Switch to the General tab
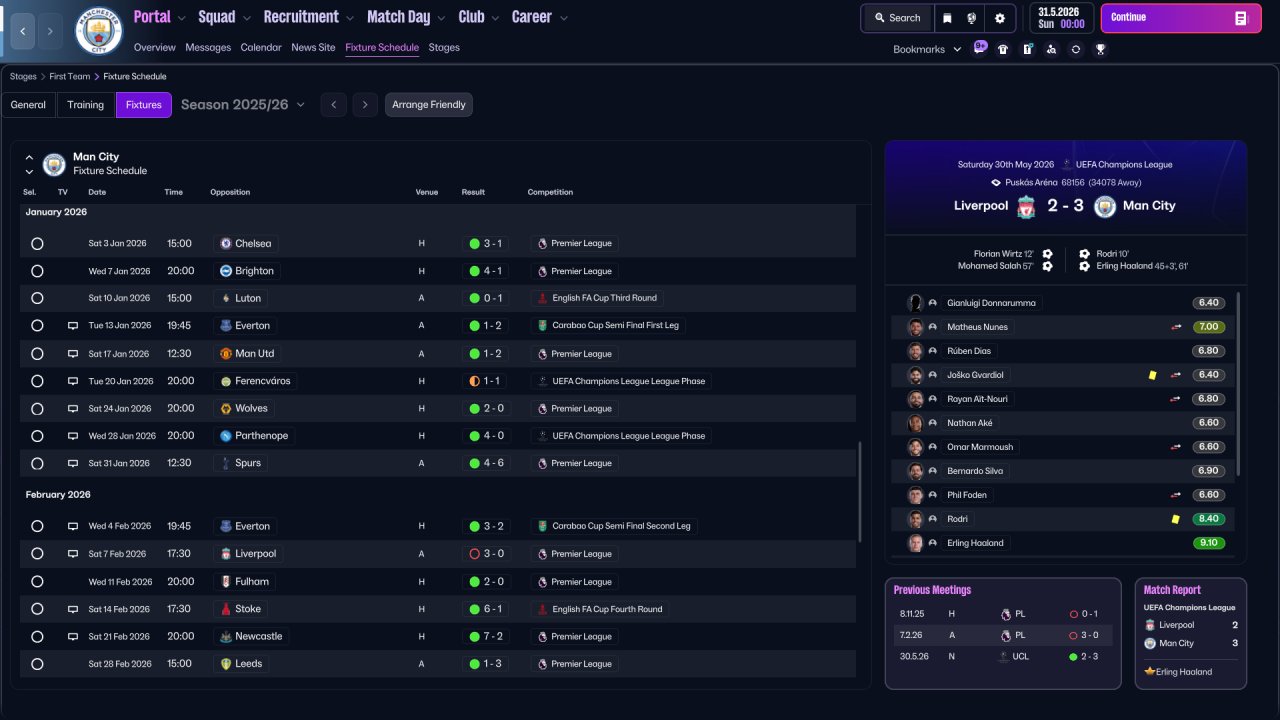1280x720 pixels. click(x=28, y=105)
